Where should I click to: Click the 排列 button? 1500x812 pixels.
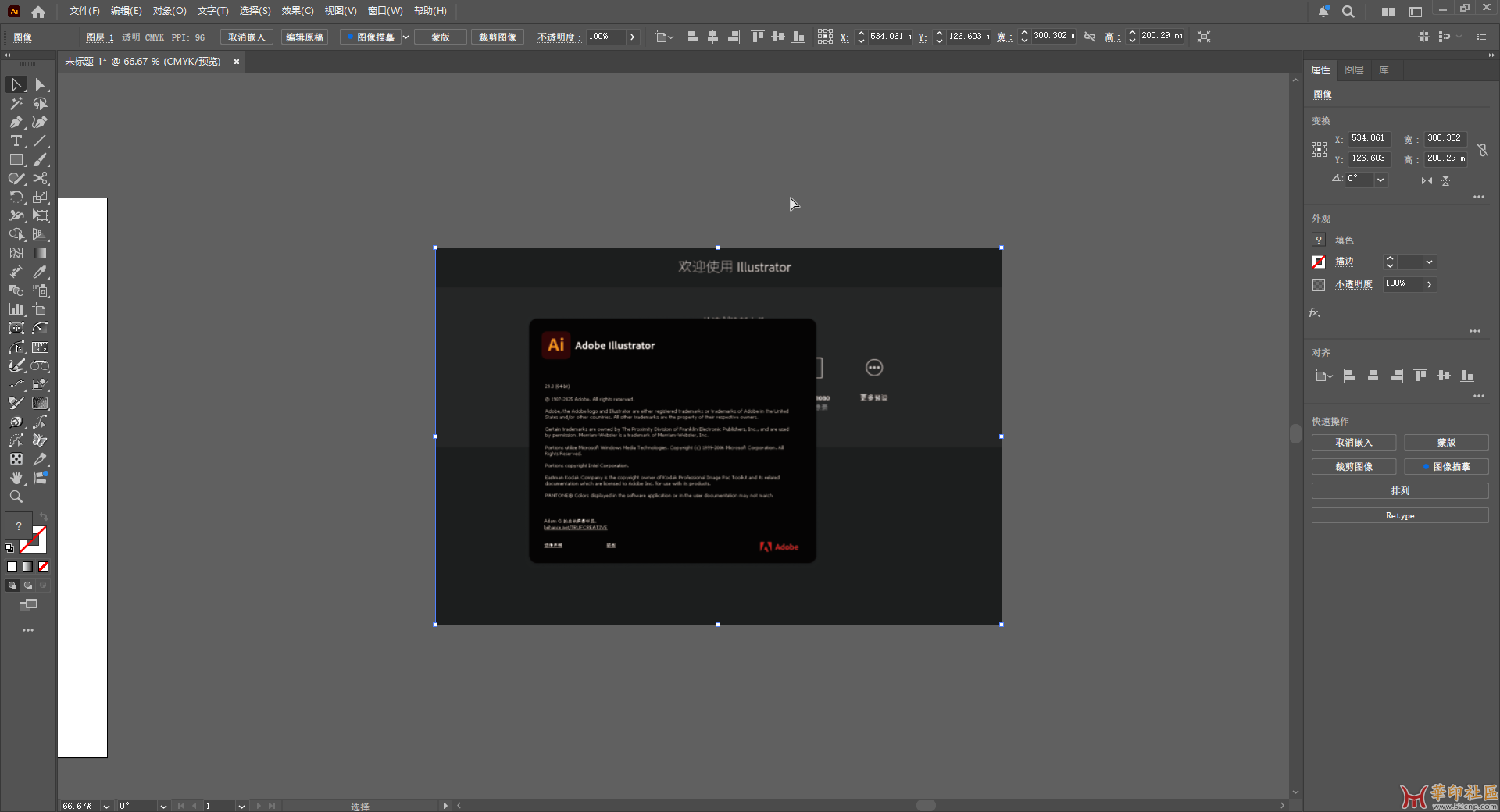(x=1400, y=491)
